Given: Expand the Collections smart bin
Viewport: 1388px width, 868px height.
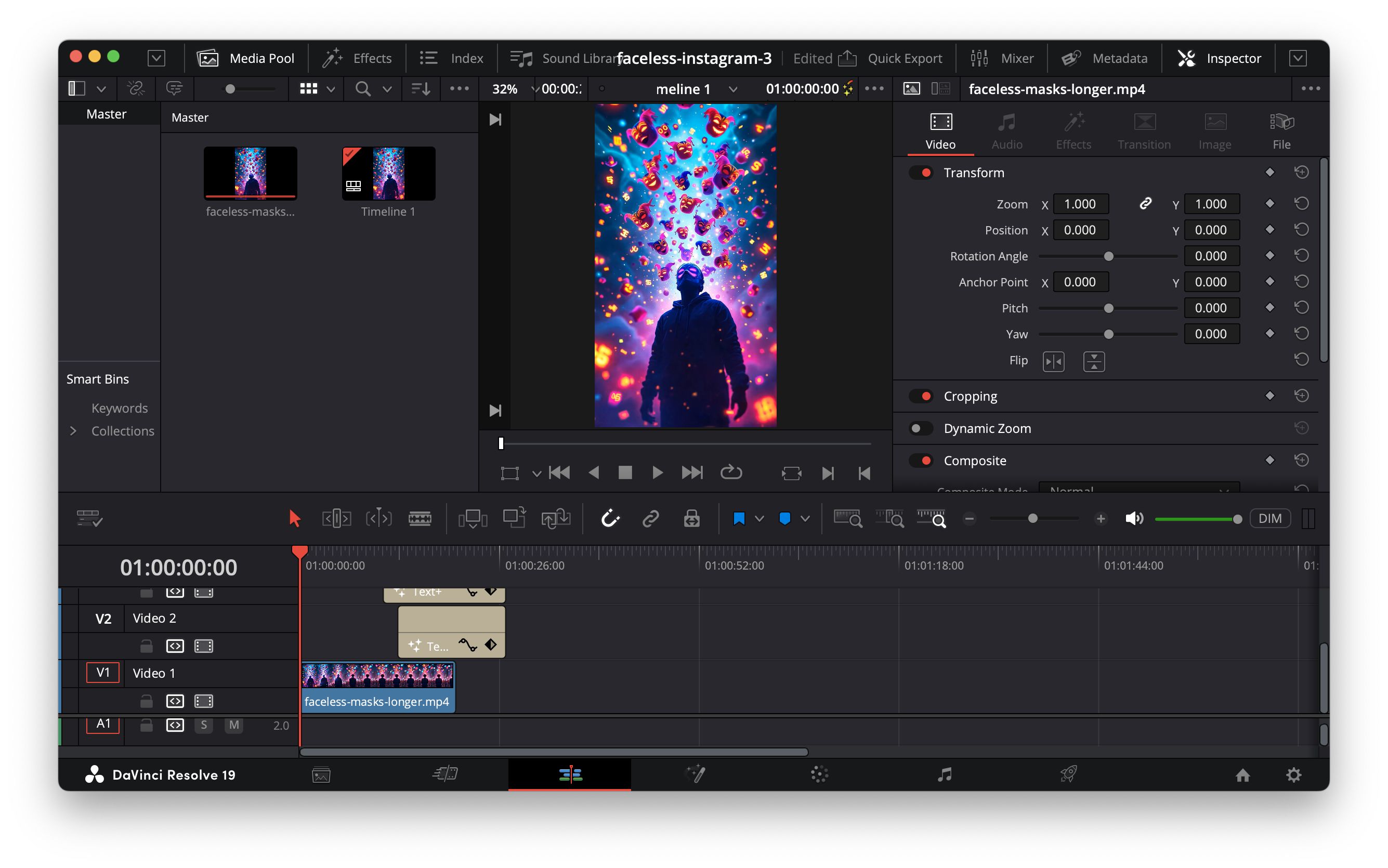Looking at the screenshot, I should click(73, 430).
